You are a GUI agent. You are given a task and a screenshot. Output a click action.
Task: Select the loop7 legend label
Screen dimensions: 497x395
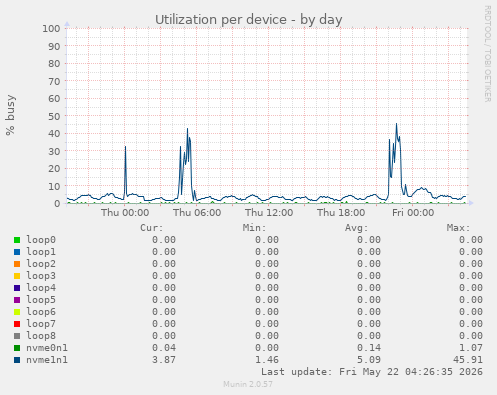[x=41, y=324]
